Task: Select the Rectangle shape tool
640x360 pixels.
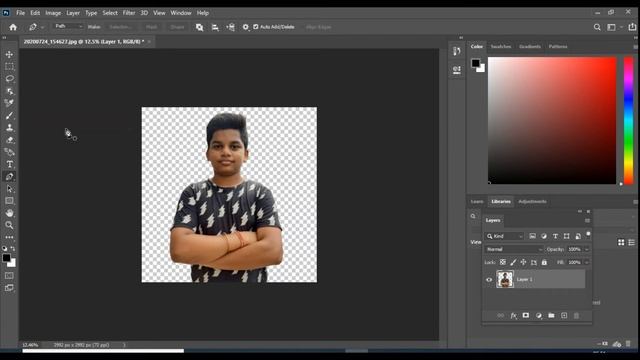Action: point(9,201)
